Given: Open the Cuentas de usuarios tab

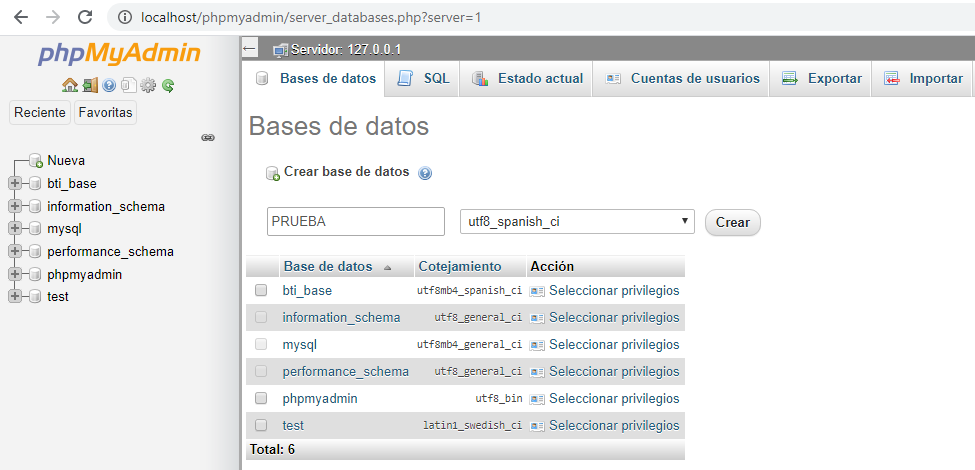Looking at the screenshot, I should pos(681,79).
